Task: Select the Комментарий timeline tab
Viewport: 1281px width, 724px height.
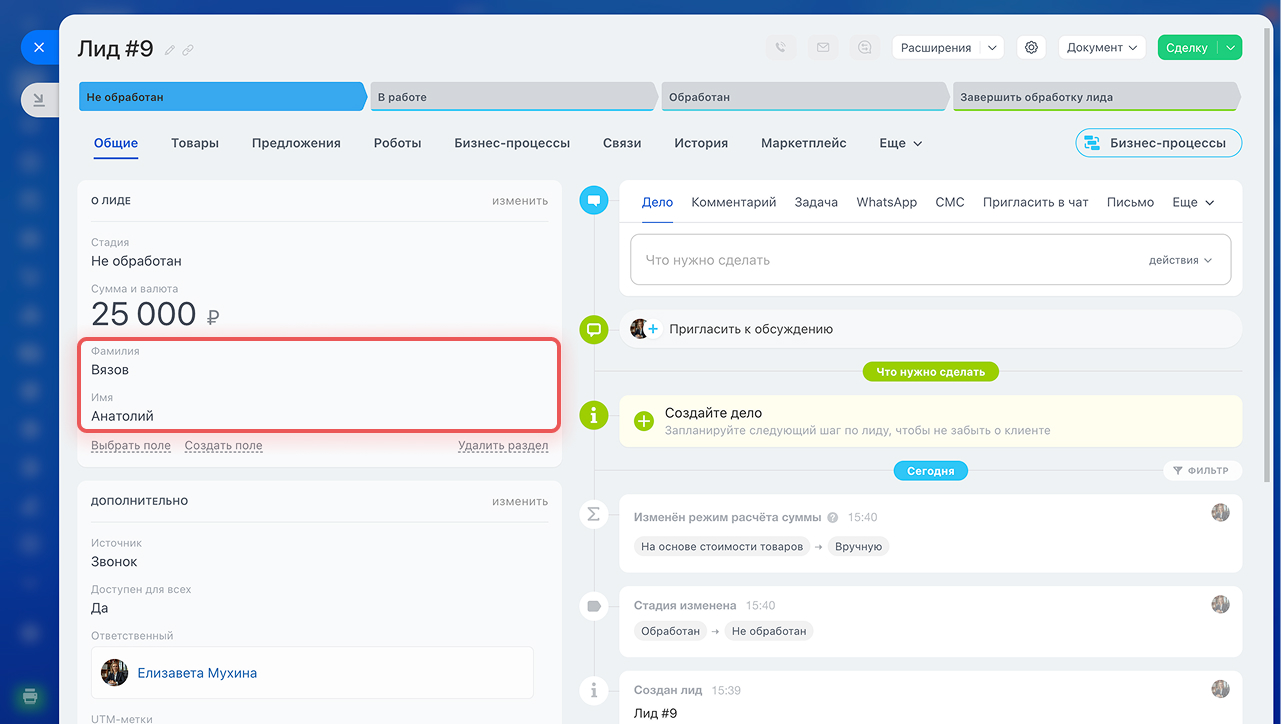Action: pos(734,202)
